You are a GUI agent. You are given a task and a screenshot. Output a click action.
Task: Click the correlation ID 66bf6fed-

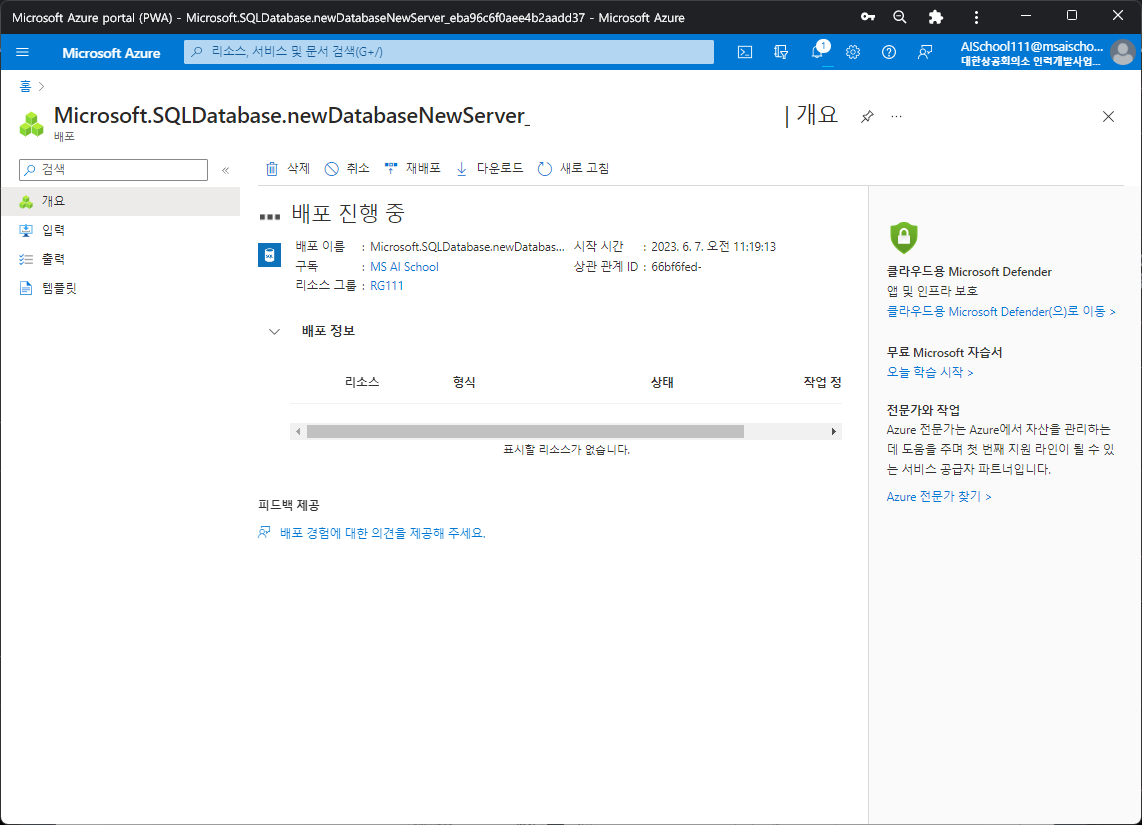tap(676, 267)
